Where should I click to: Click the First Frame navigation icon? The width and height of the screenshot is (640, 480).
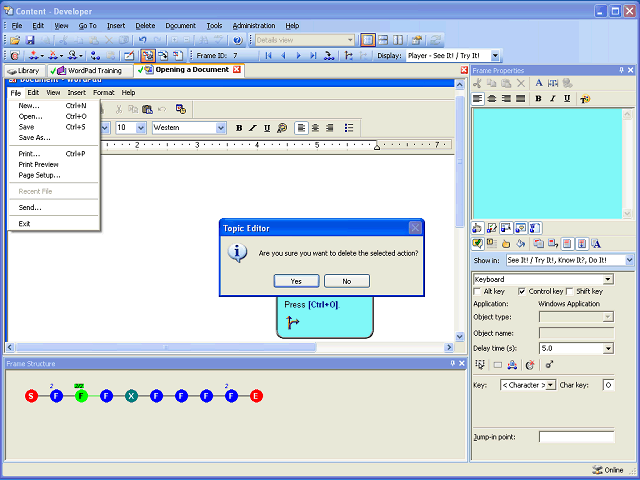click(268, 56)
